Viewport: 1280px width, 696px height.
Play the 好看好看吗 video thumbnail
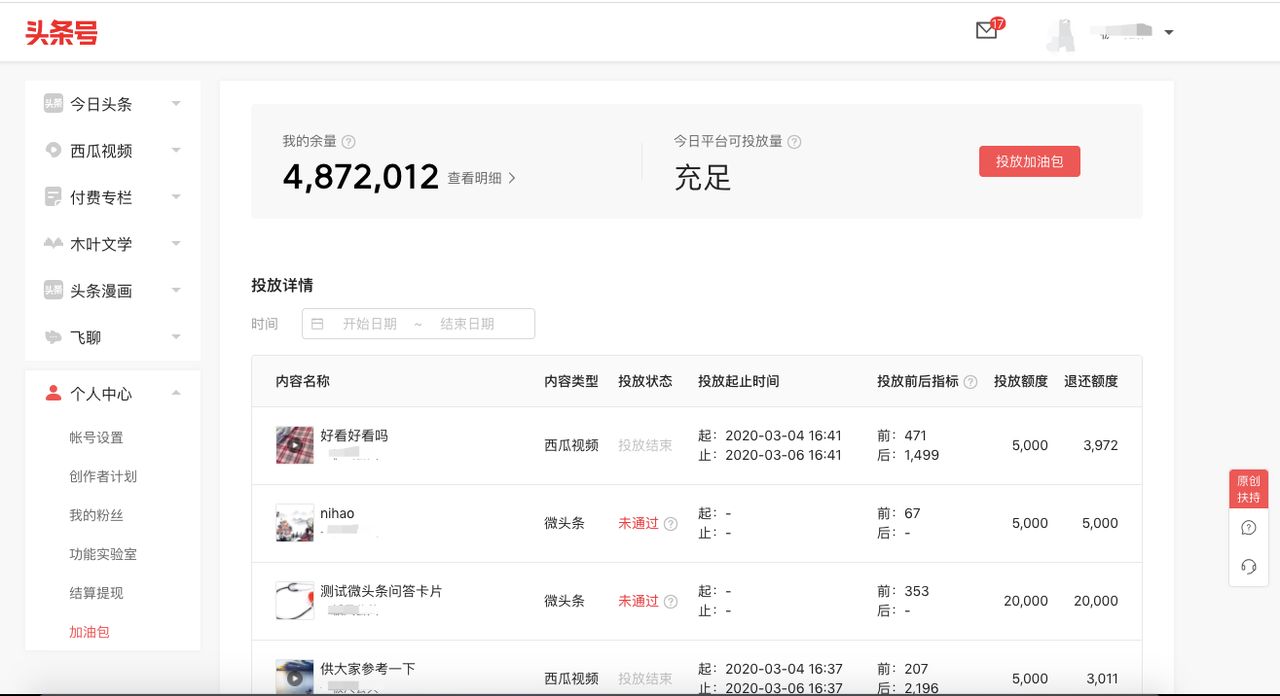coord(294,444)
